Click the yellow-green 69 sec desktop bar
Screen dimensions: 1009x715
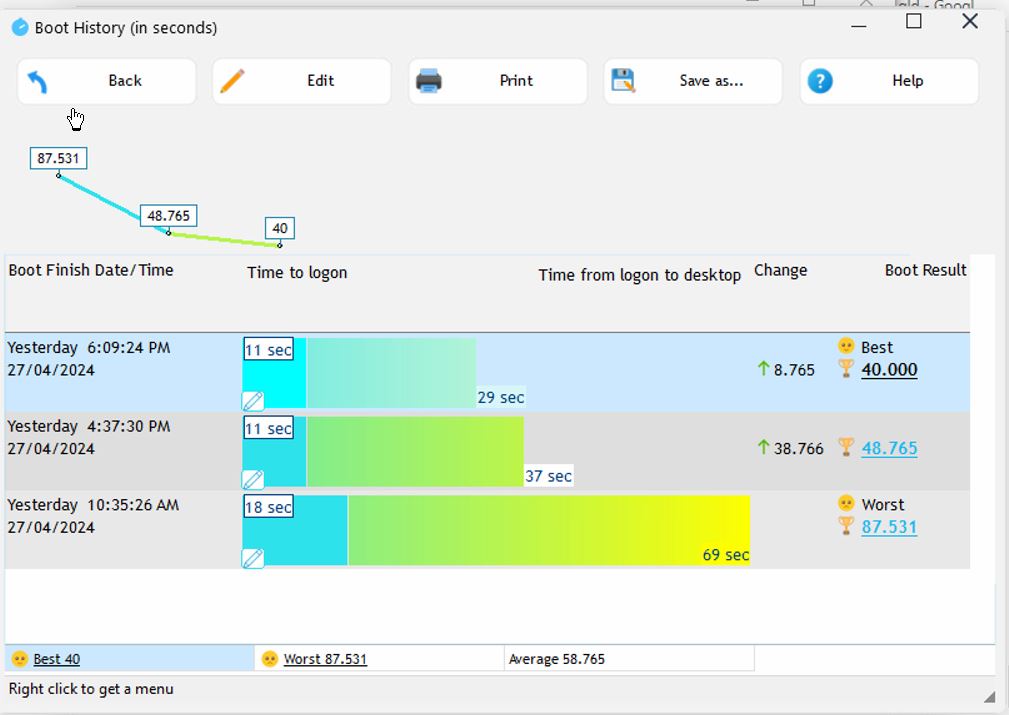(x=548, y=529)
